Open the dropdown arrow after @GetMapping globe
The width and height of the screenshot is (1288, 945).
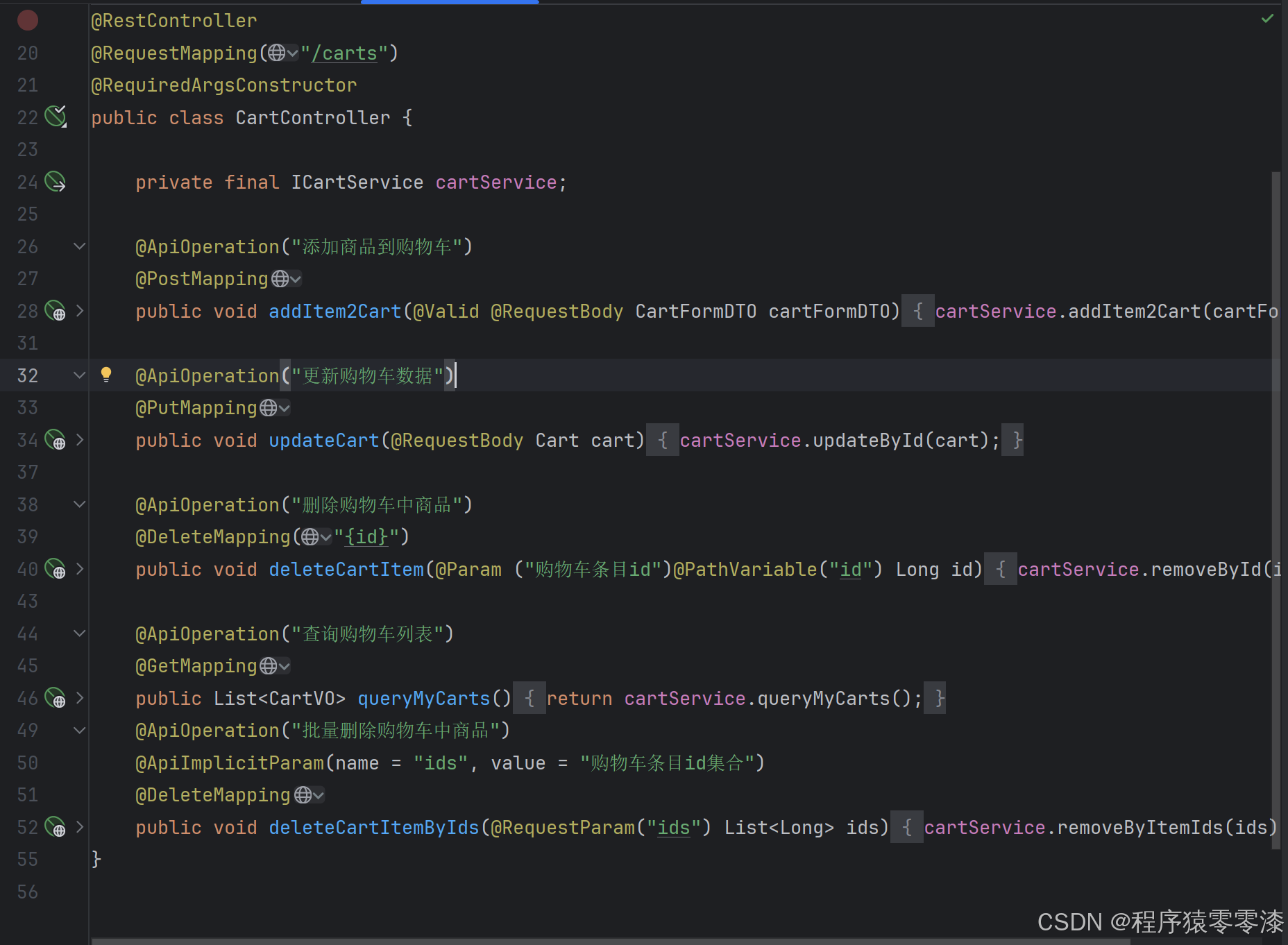[285, 667]
